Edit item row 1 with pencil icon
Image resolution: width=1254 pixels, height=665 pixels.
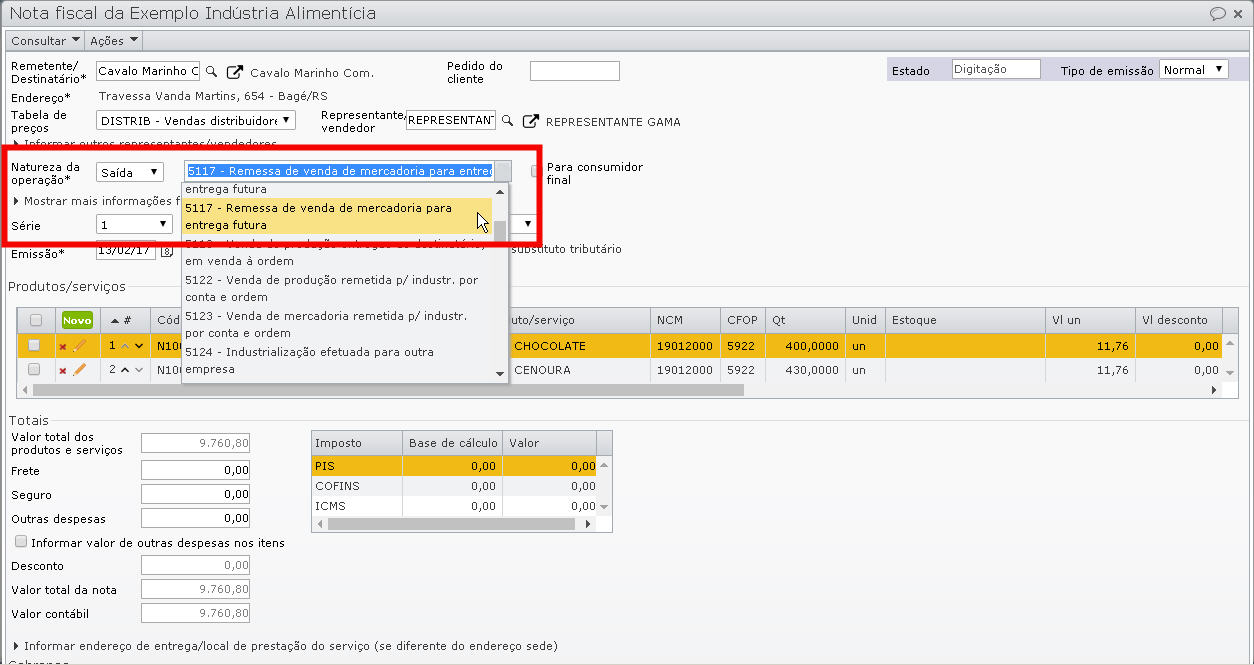point(79,345)
